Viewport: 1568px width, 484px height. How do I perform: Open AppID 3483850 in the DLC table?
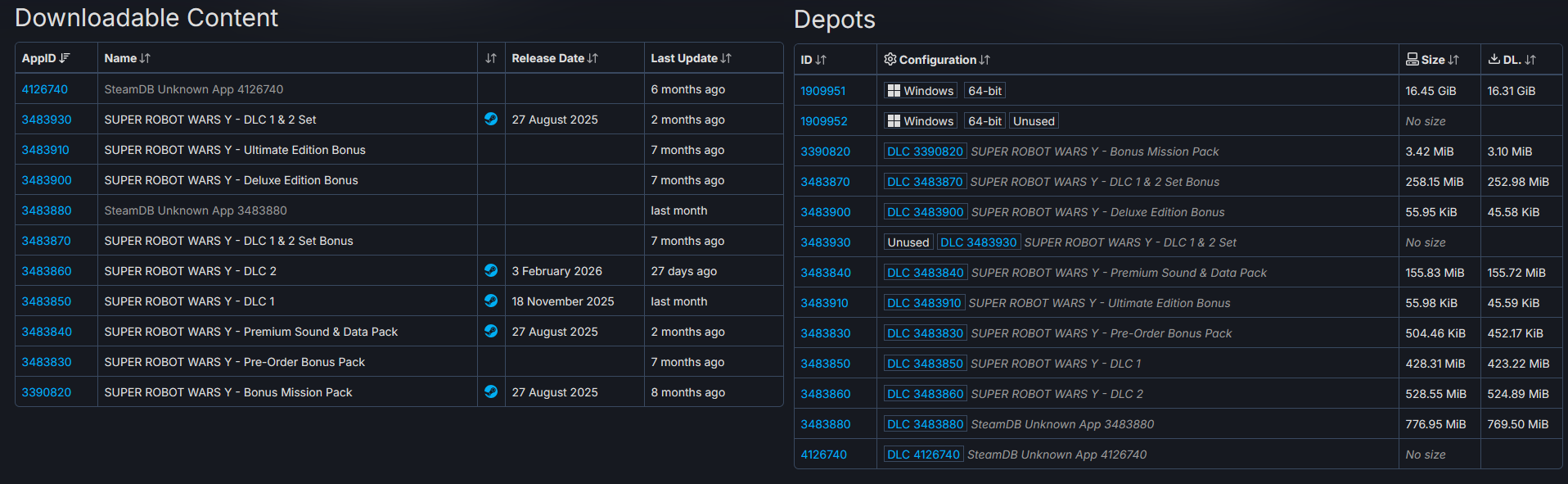tap(47, 301)
